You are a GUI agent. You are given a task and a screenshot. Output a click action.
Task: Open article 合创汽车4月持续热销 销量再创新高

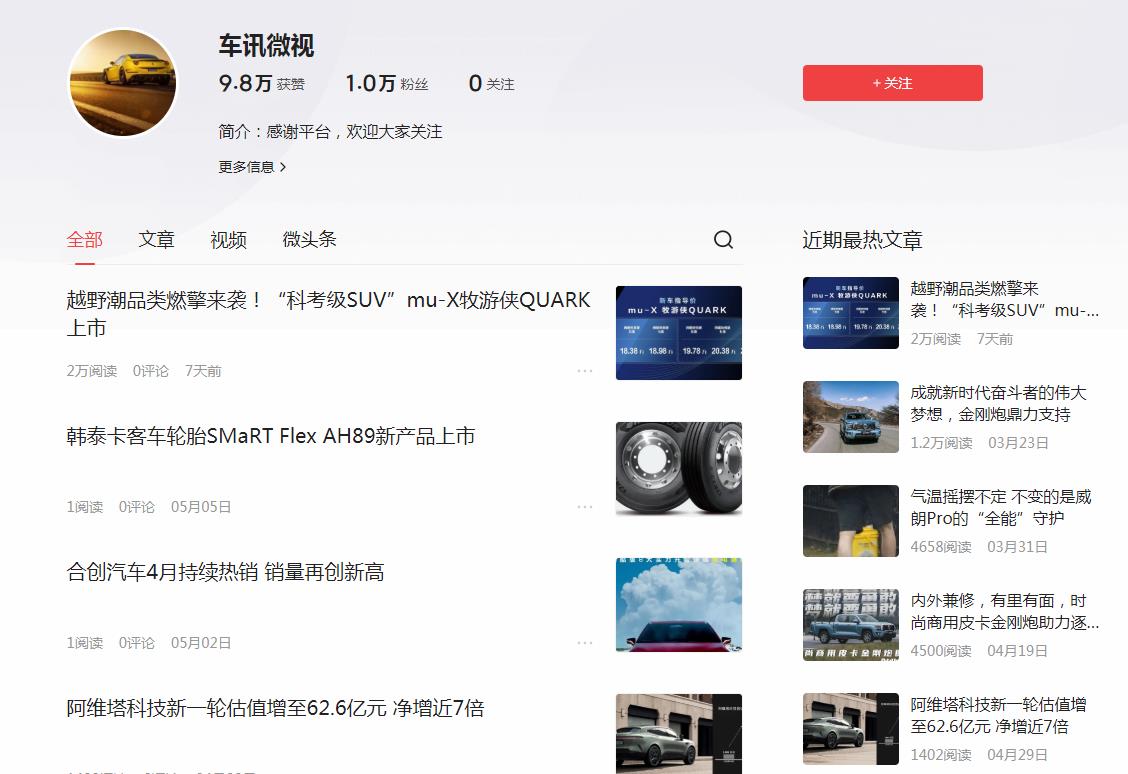[x=225, y=572]
